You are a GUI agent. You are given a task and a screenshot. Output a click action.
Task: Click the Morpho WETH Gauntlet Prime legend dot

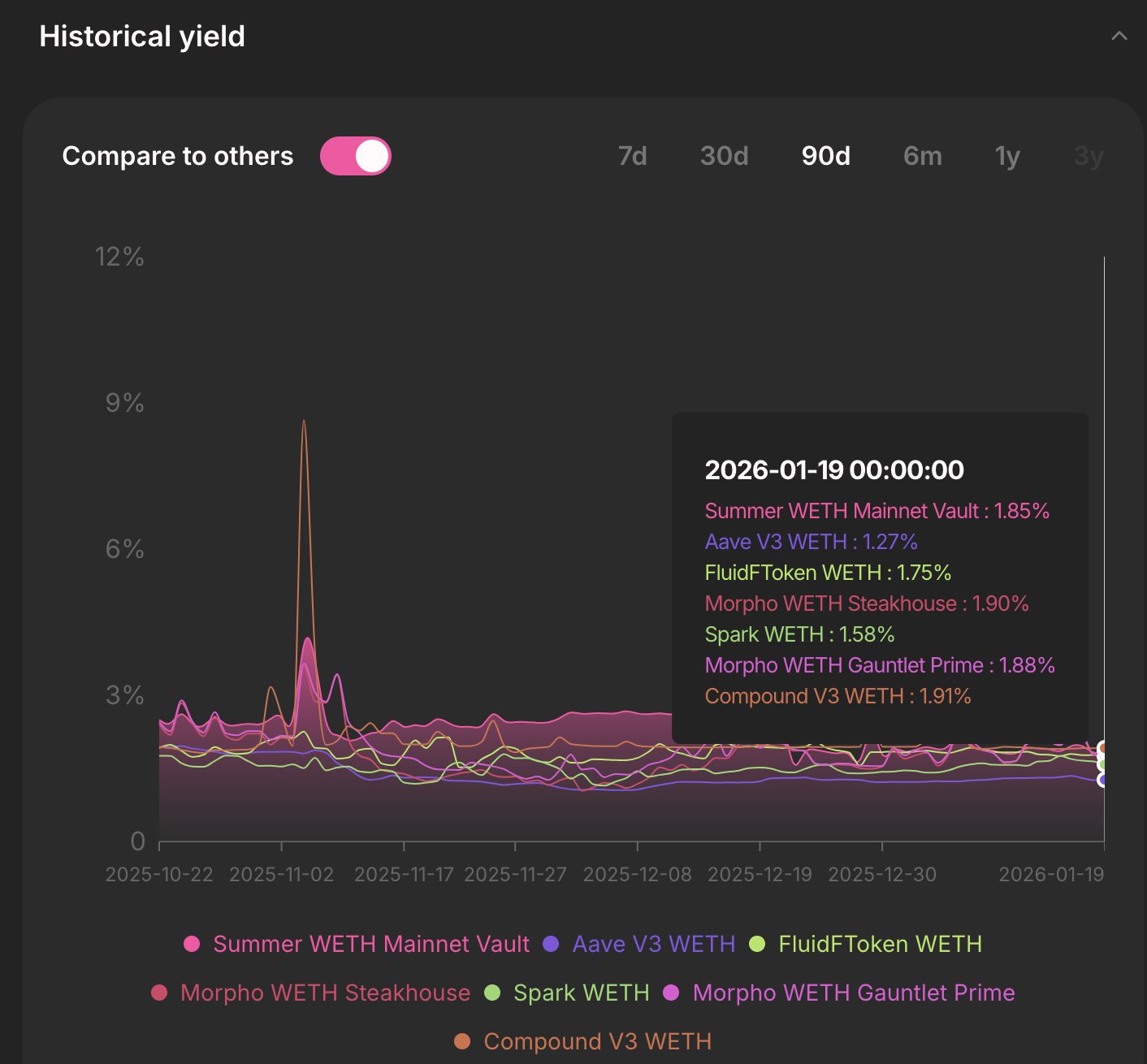[x=671, y=993]
